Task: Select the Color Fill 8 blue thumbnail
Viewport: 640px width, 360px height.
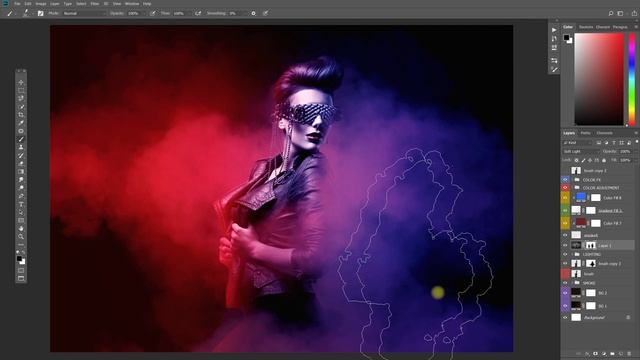Action: 581,198
